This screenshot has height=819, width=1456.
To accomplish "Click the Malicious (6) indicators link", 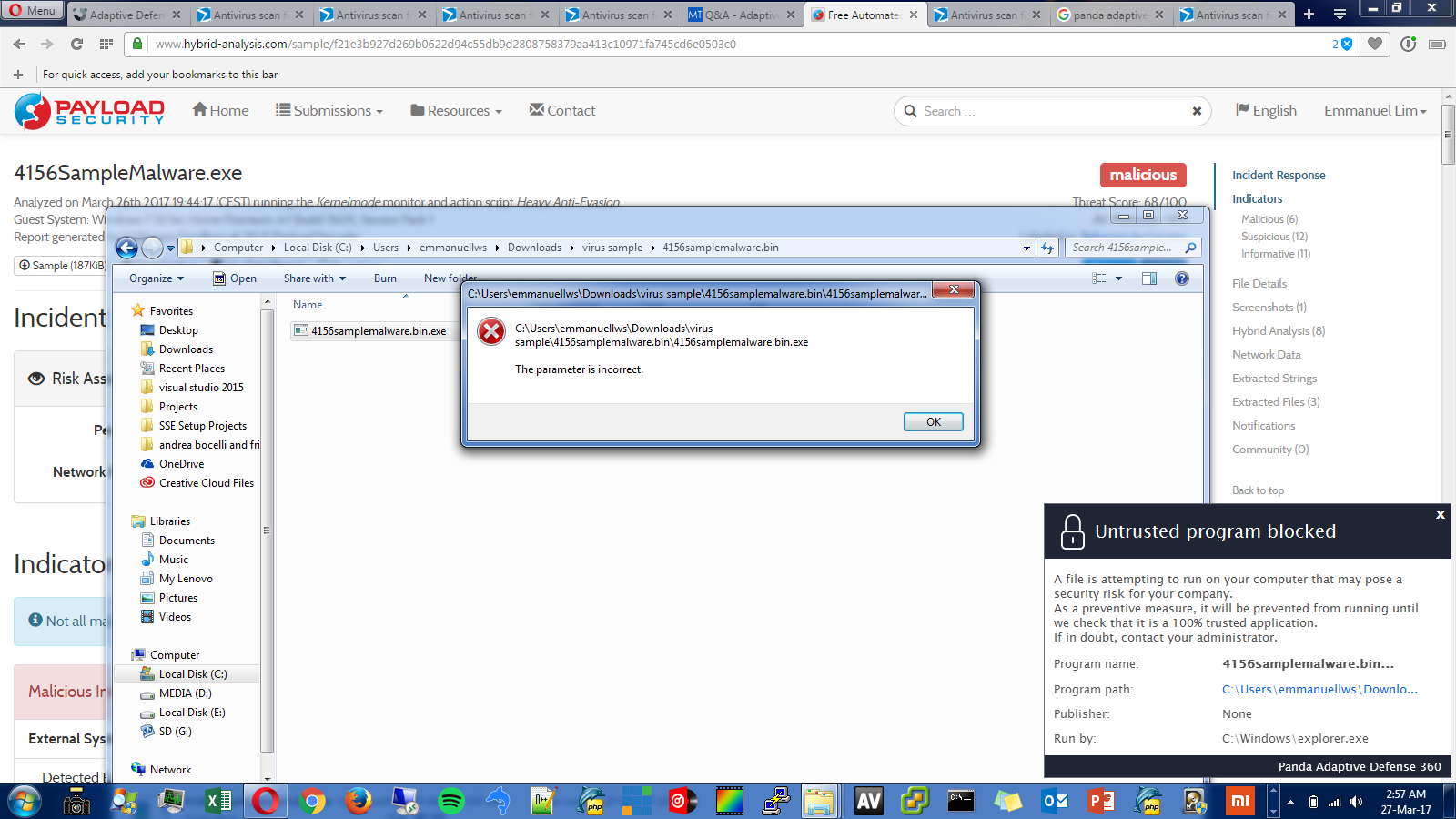I will pyautogui.click(x=1269, y=219).
